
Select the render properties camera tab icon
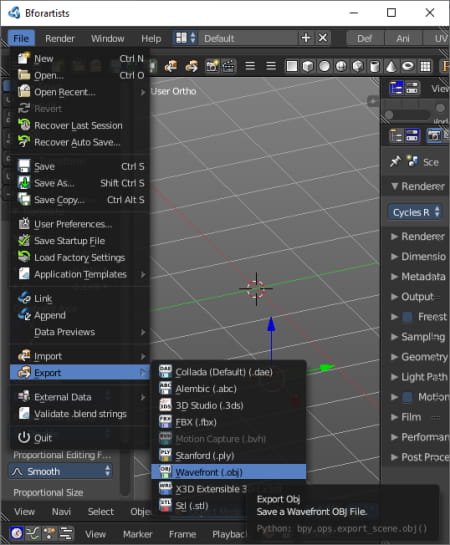[x=433, y=136]
